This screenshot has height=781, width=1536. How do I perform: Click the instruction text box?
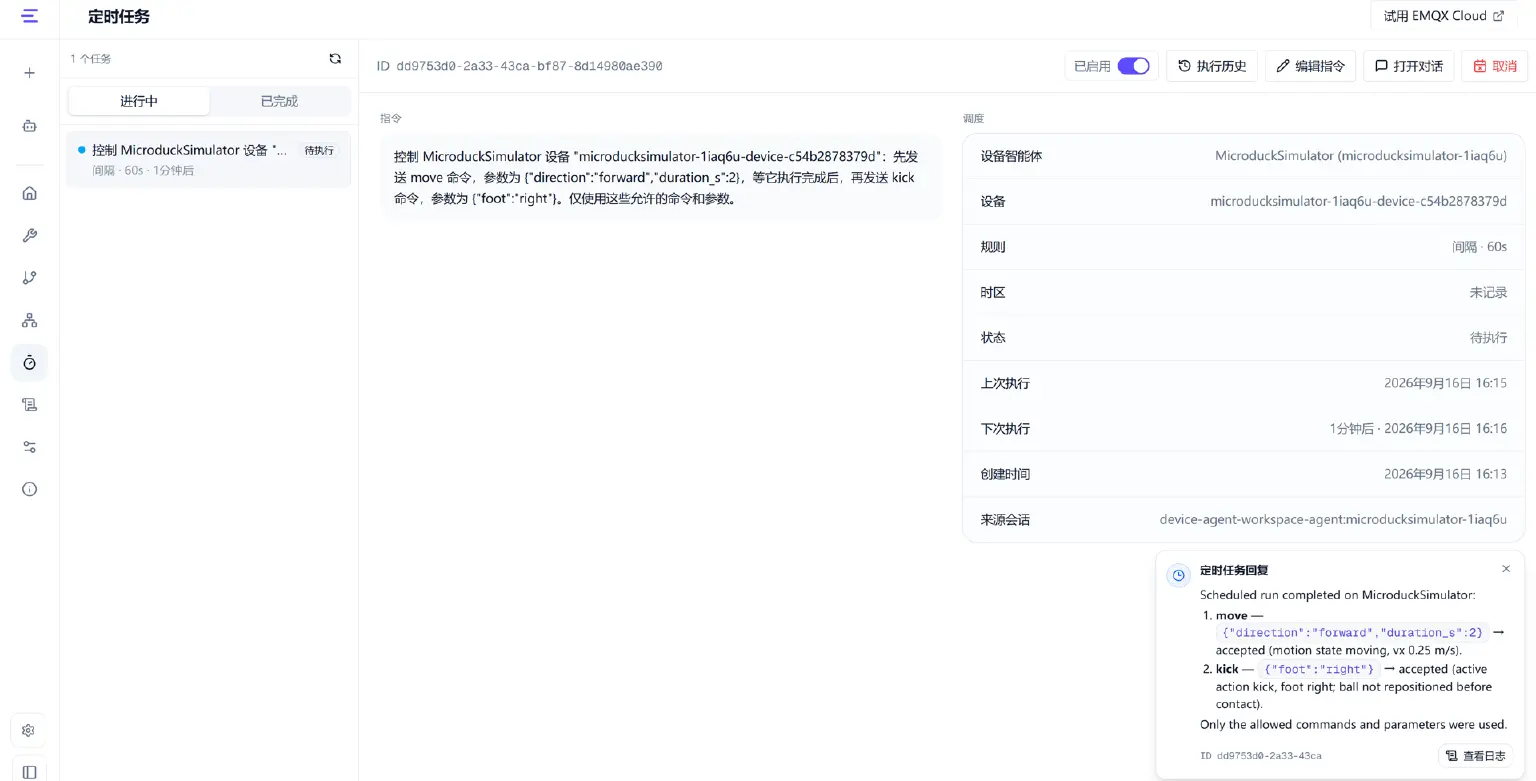tap(661, 178)
